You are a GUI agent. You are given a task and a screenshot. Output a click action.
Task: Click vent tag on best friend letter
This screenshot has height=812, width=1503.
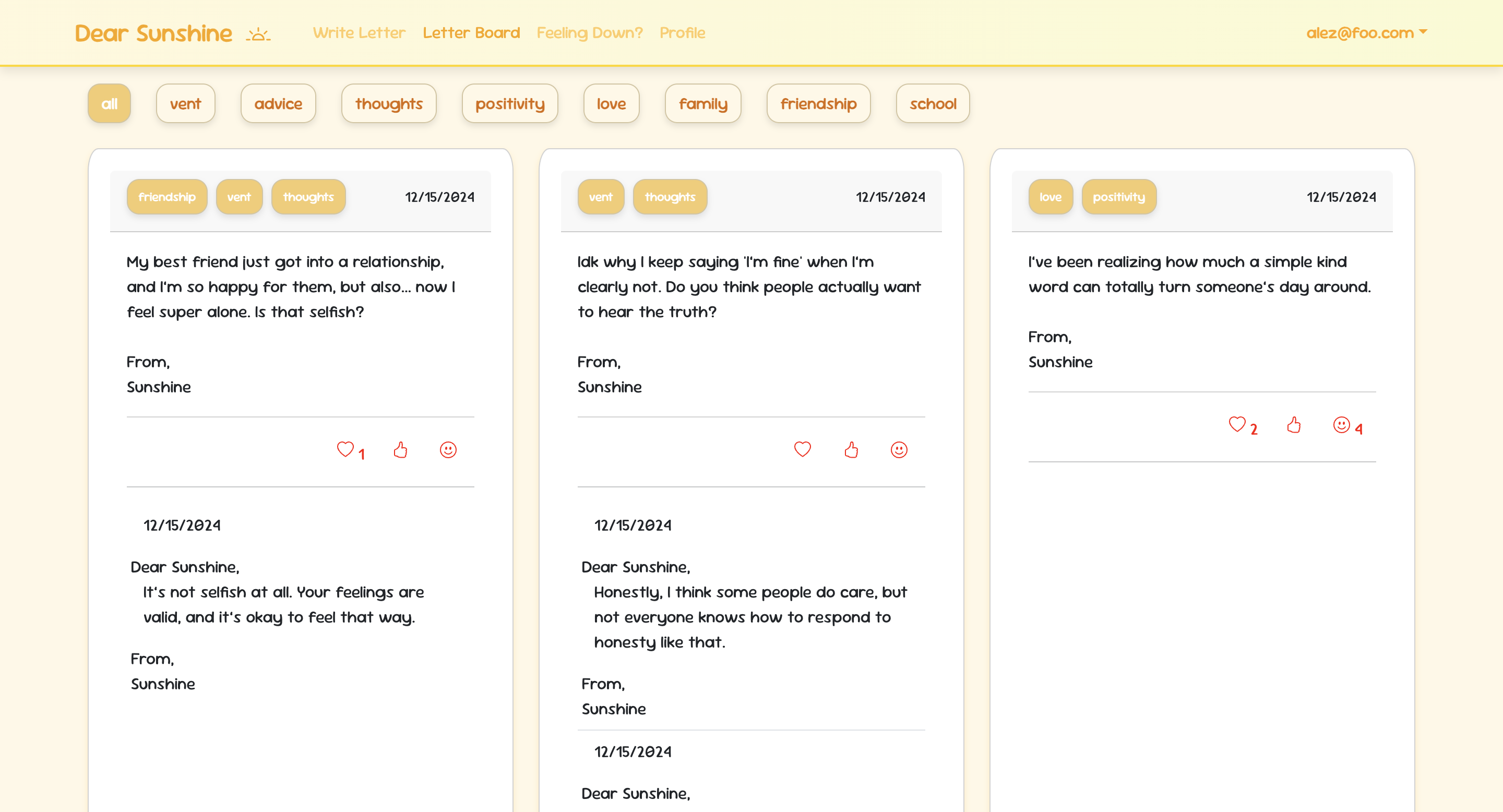239,197
